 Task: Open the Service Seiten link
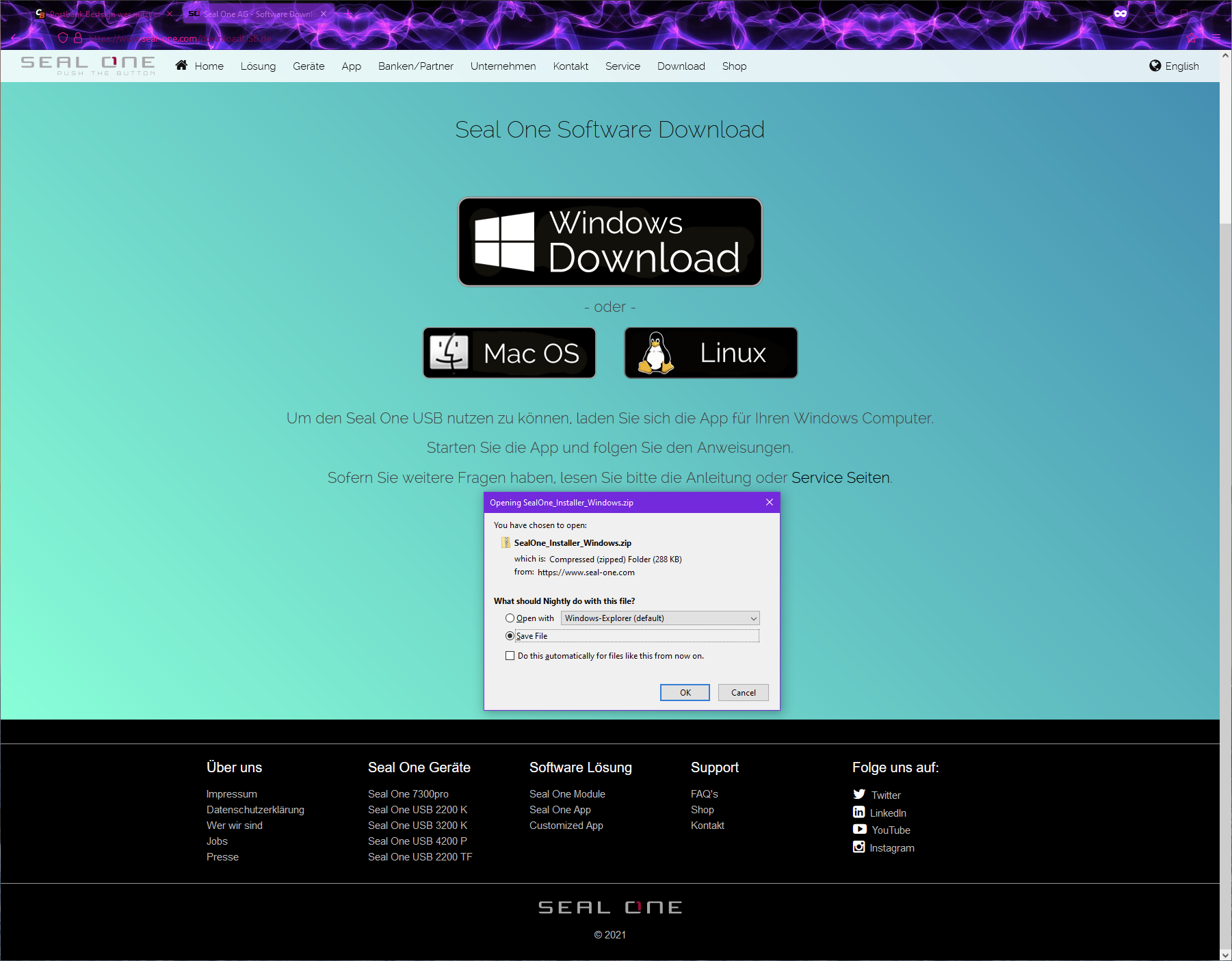click(x=841, y=477)
